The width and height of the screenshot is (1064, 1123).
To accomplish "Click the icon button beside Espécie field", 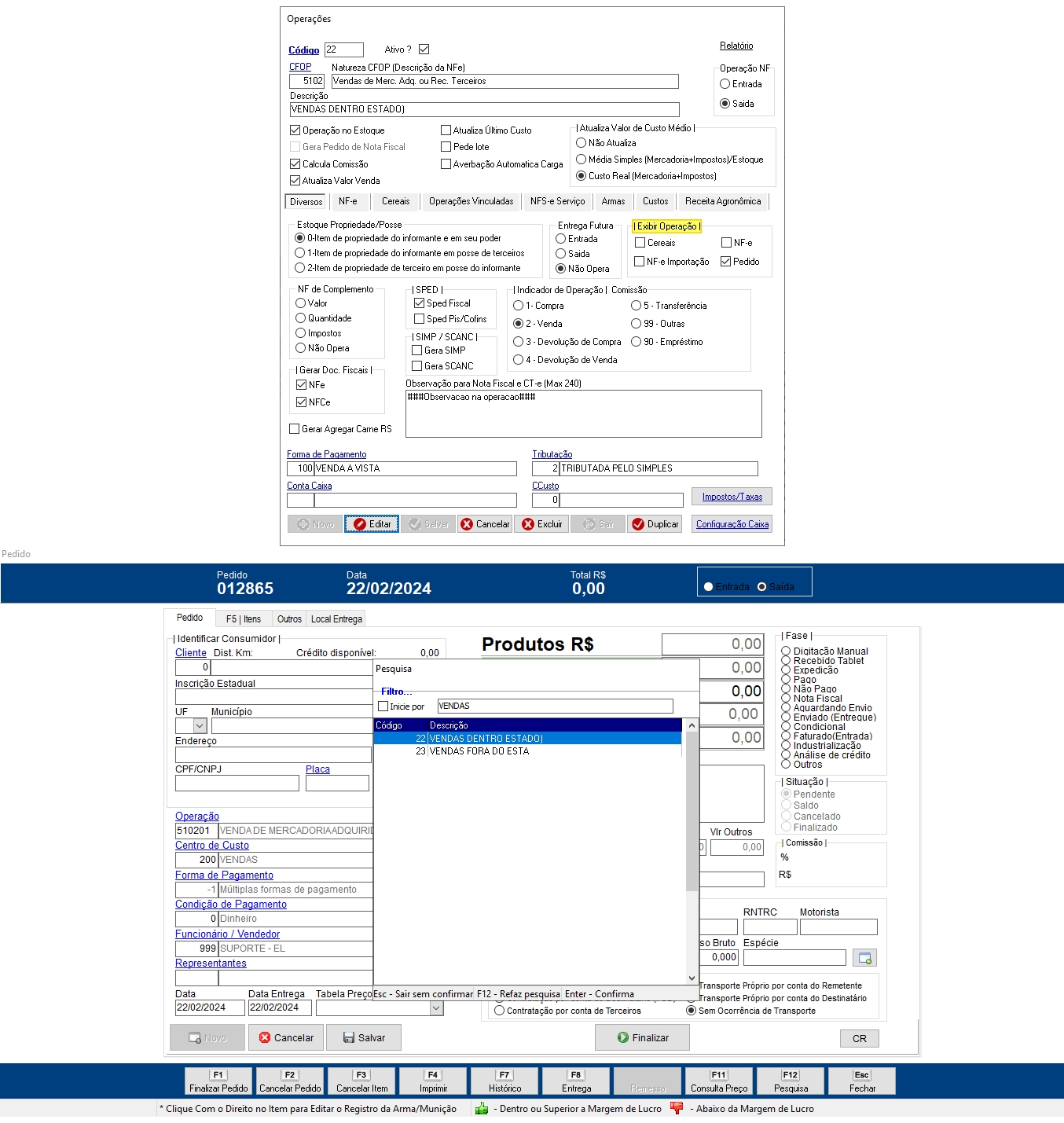I will pyautogui.click(x=864, y=958).
